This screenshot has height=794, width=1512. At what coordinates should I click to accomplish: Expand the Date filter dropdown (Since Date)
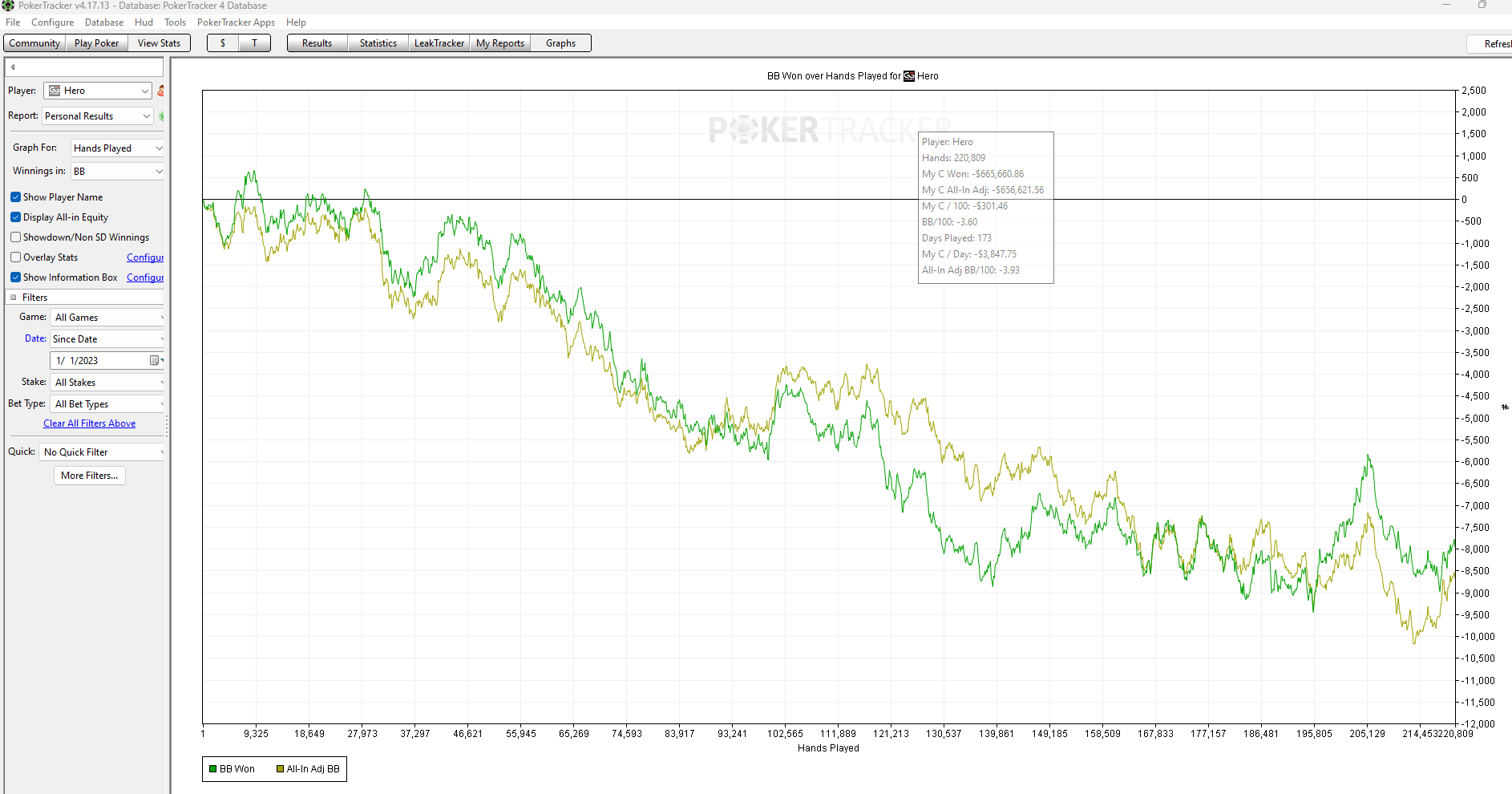coord(107,339)
